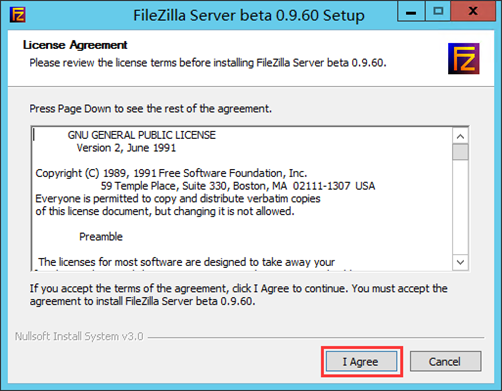
Task: Minimize the FileZilla Server Setup window
Action: coord(411,12)
